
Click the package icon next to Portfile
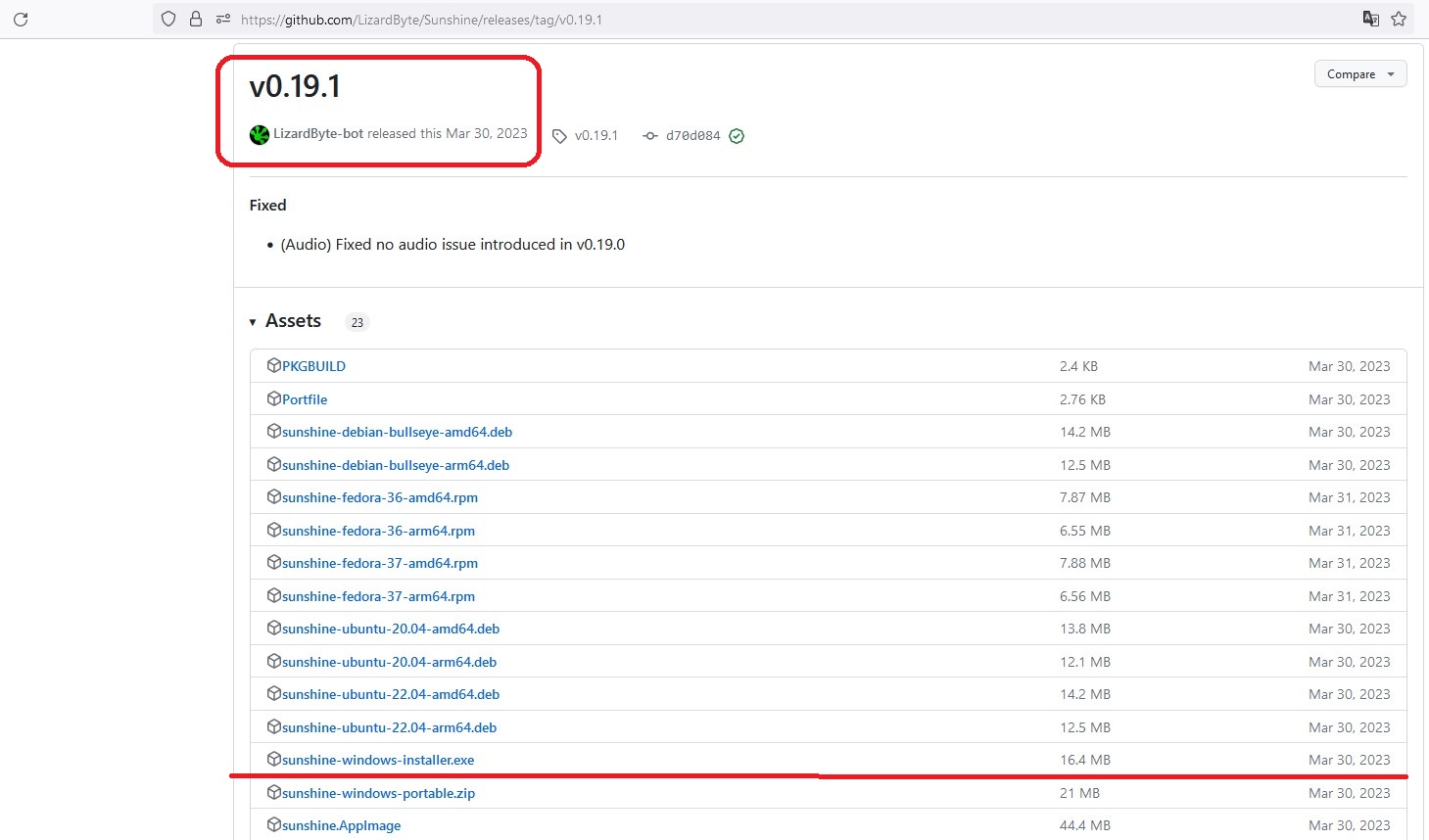pos(274,398)
